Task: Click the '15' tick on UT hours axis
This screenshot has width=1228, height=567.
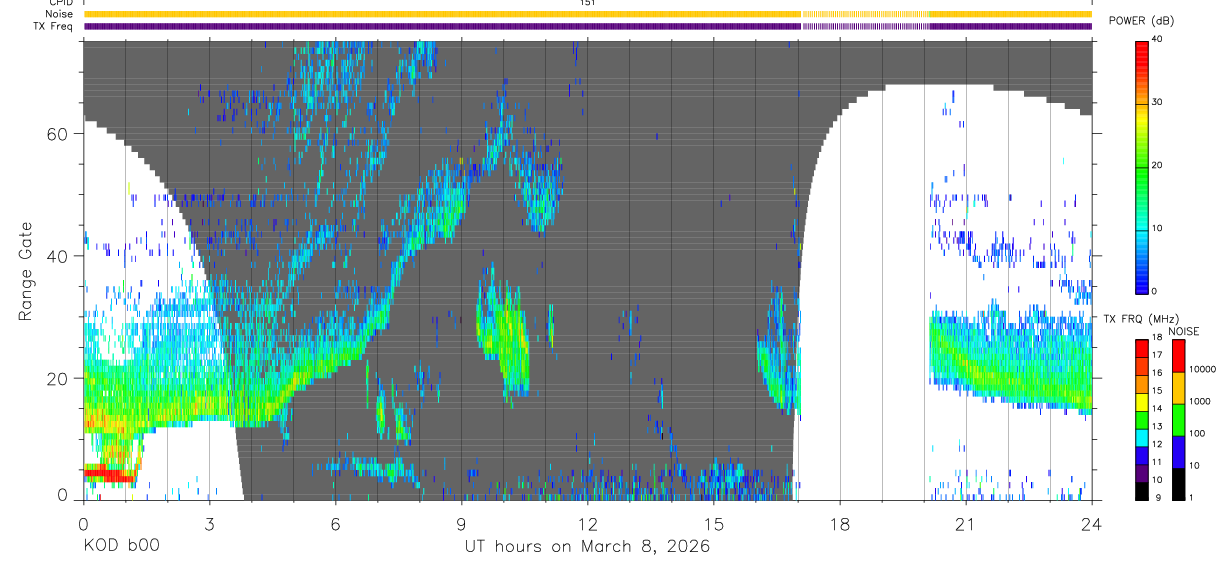Action: click(714, 523)
